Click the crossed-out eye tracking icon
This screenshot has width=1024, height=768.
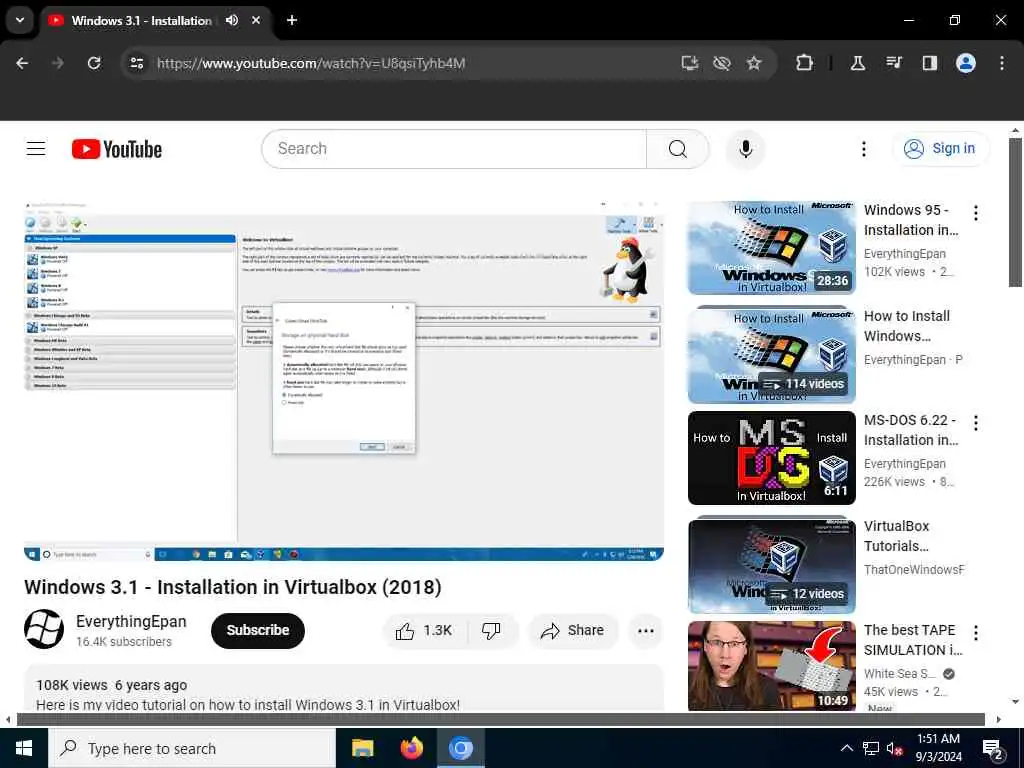tap(722, 63)
